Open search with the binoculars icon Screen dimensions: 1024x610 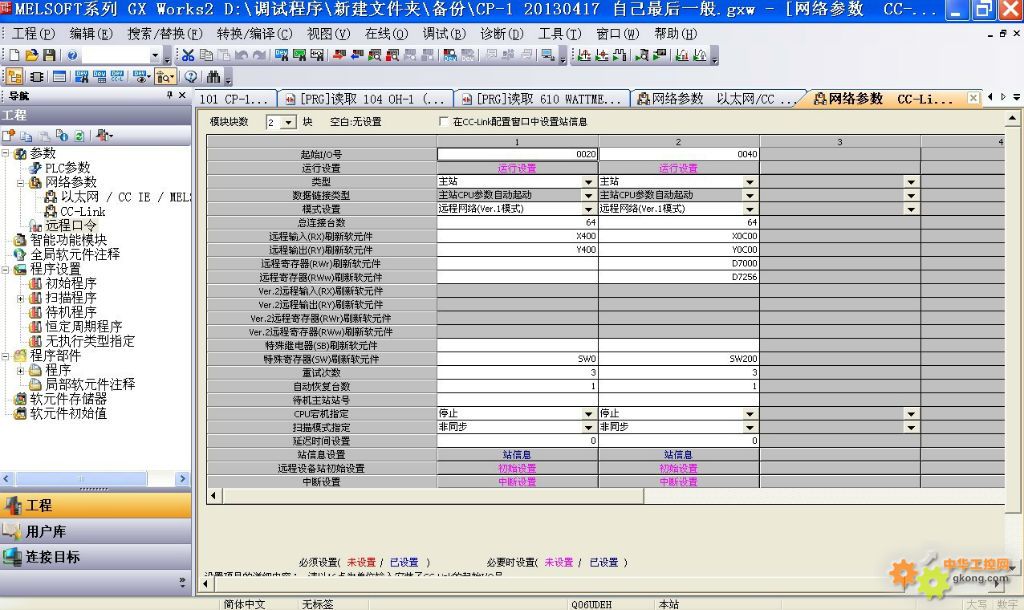tap(213, 77)
